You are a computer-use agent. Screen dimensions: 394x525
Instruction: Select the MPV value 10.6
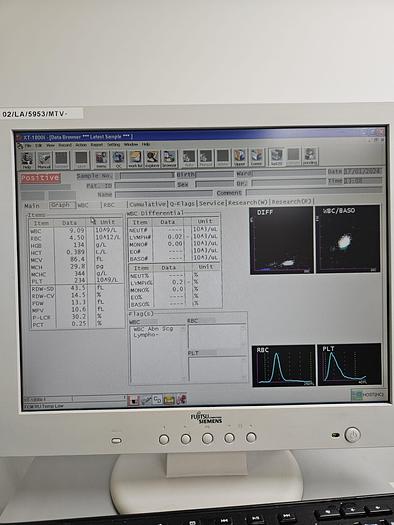78,309
